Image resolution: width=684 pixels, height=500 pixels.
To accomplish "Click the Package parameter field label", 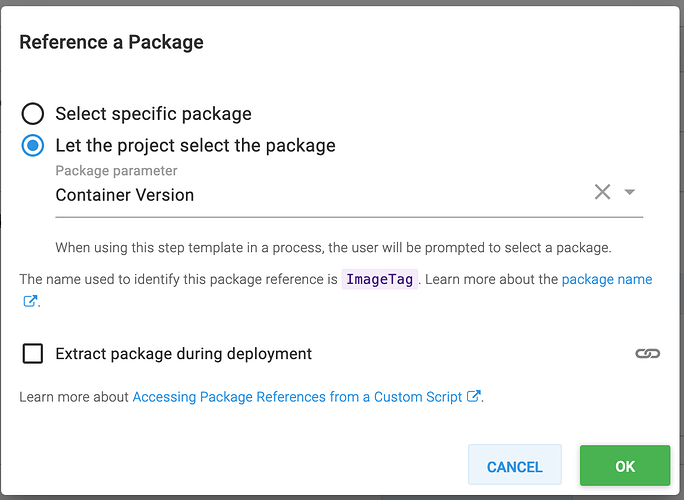I will click(x=116, y=171).
